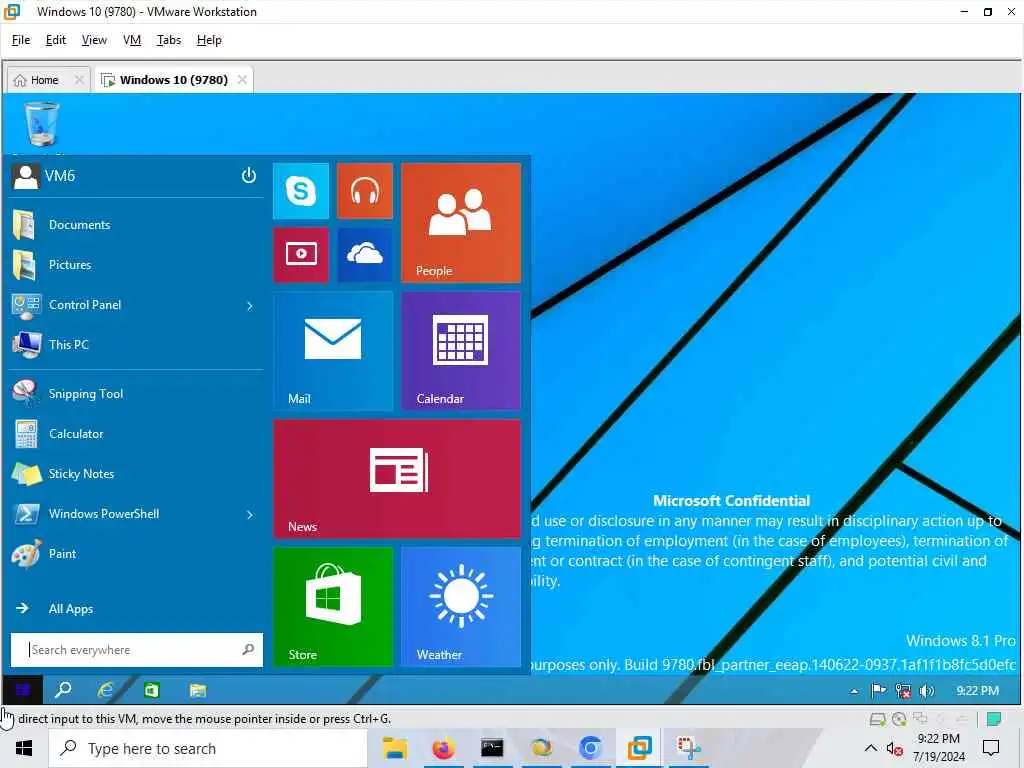
Task: Show hidden icons in host tray
Action: coord(871,748)
